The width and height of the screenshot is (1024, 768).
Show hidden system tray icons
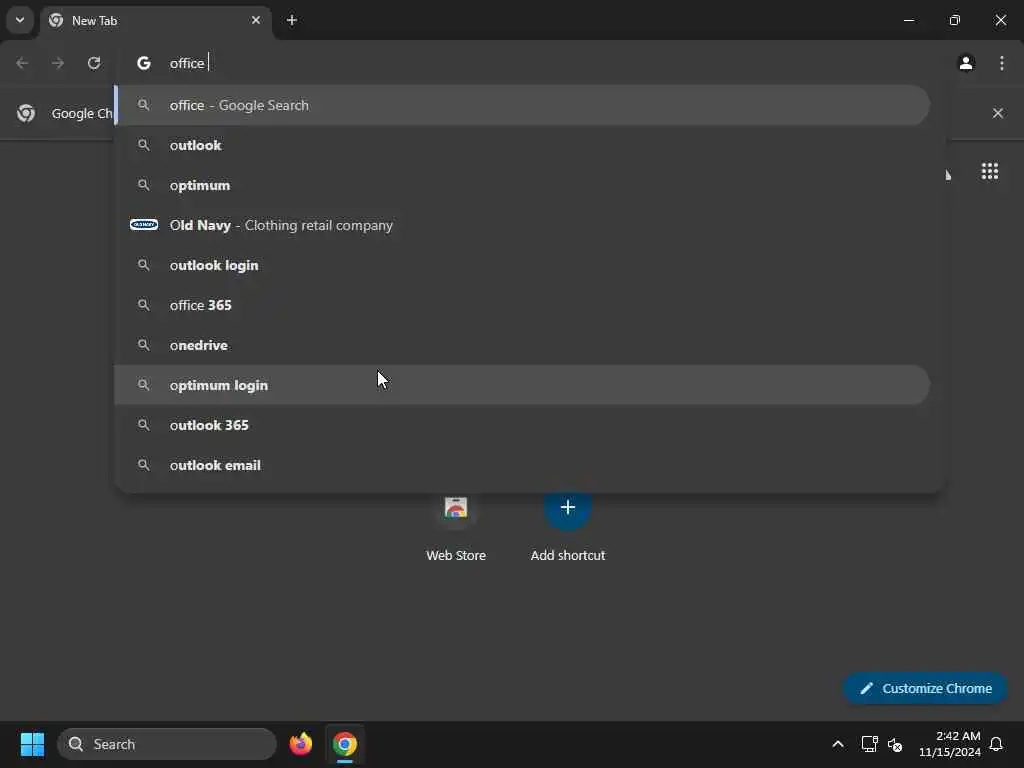[838, 744]
